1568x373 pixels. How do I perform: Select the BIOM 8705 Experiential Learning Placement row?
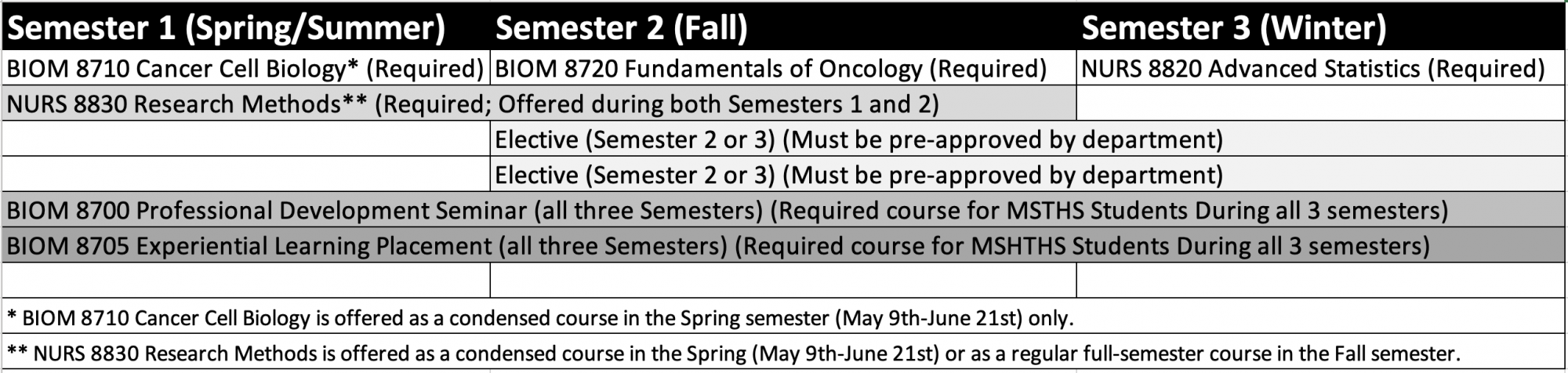coord(717,246)
